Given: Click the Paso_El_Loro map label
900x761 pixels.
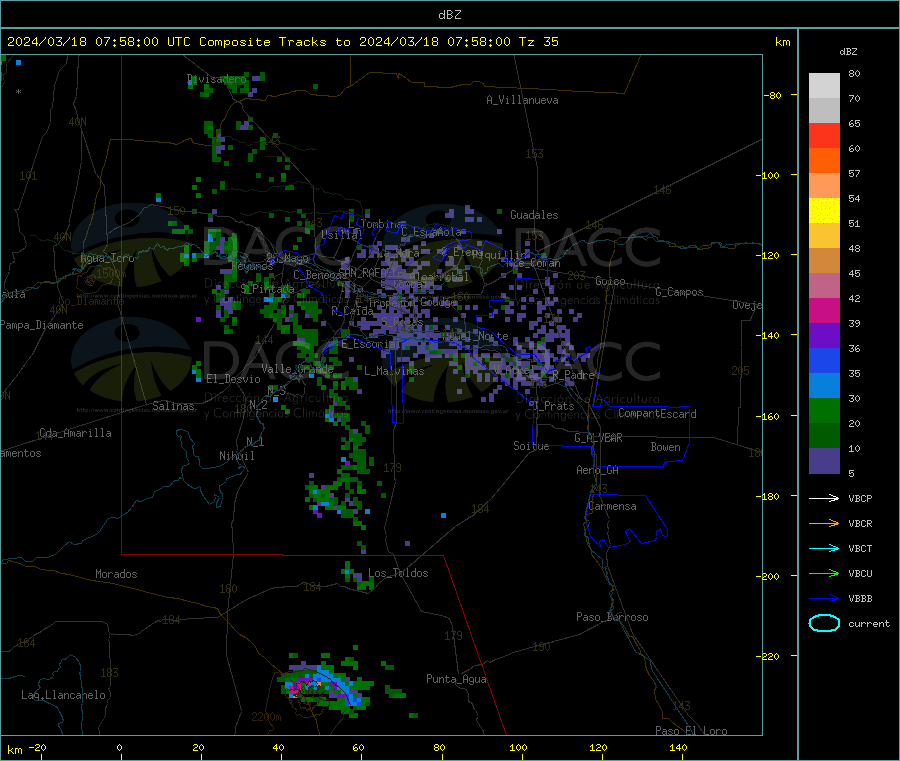Looking at the screenshot, I should pyautogui.click(x=691, y=731).
